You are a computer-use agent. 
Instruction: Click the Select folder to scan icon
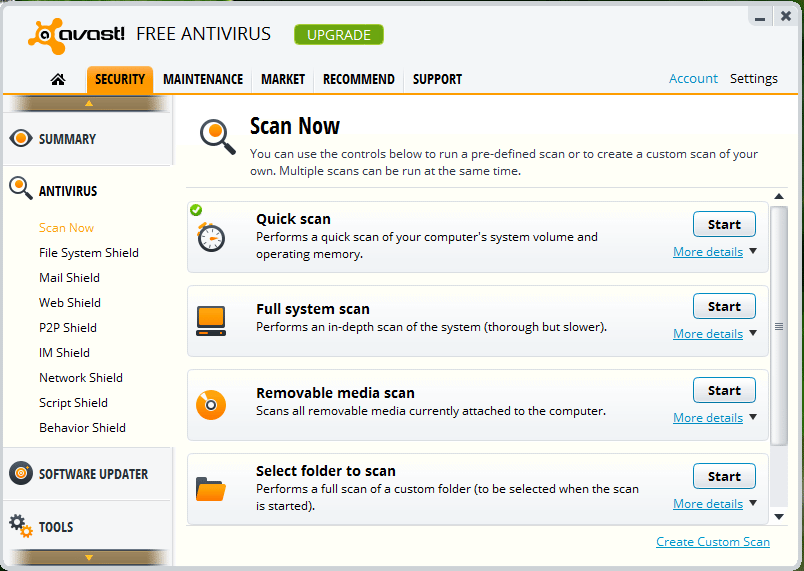pos(211,488)
